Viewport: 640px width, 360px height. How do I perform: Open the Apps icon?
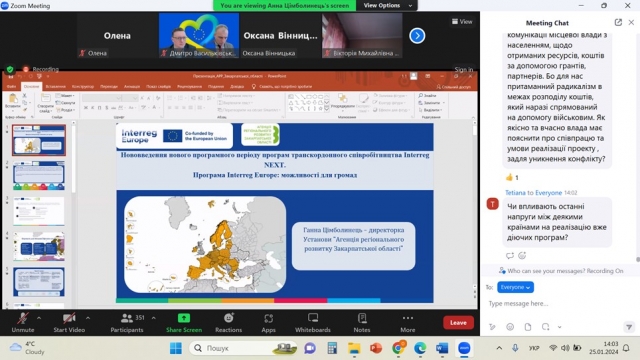[268, 322]
